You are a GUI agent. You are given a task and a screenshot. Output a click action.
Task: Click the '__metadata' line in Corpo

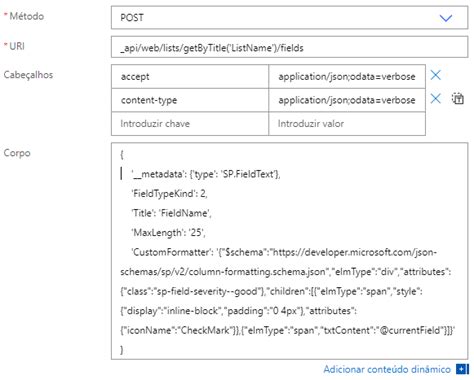coord(206,174)
